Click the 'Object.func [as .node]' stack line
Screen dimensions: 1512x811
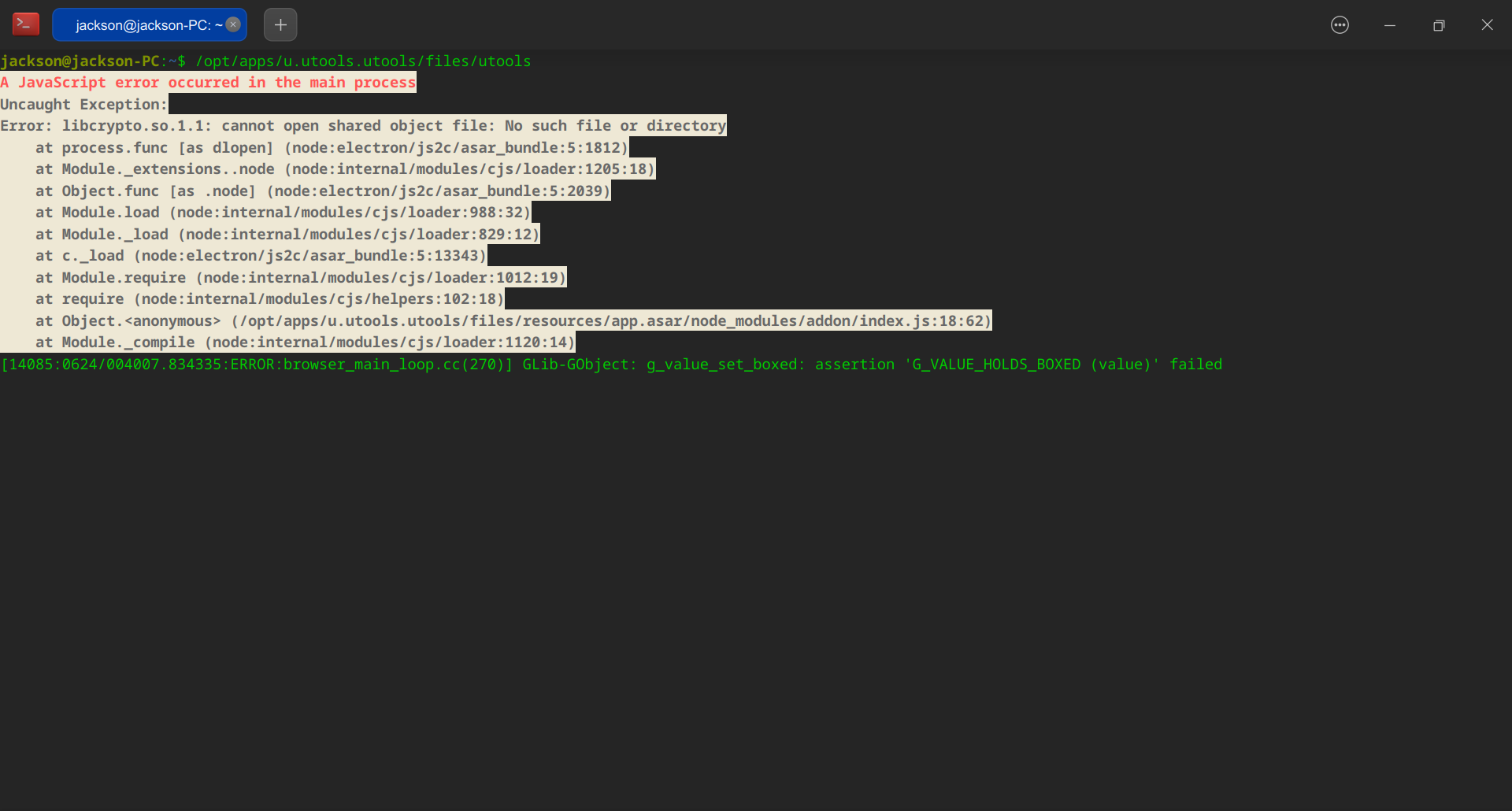323,191
